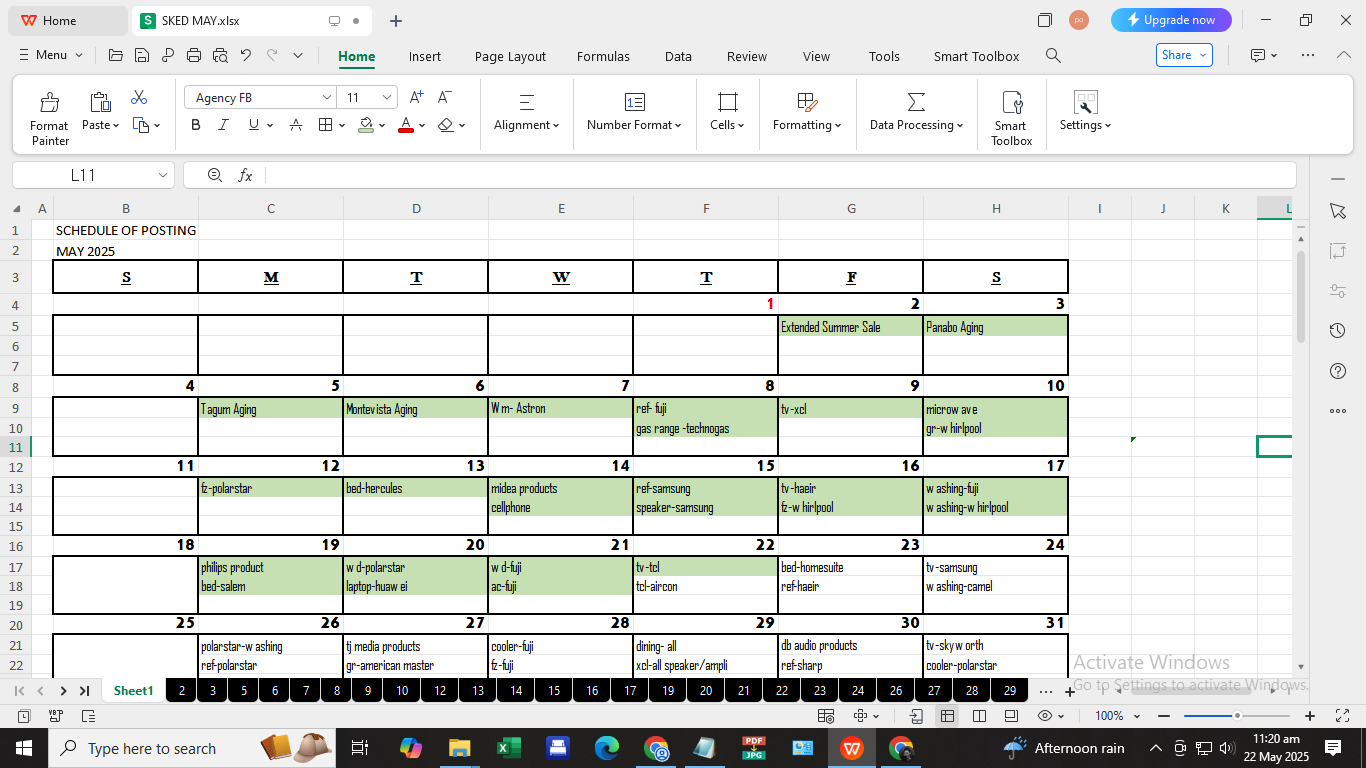Decrease font size with the A- icon
Image resolution: width=1366 pixels, height=768 pixels.
[x=445, y=97]
